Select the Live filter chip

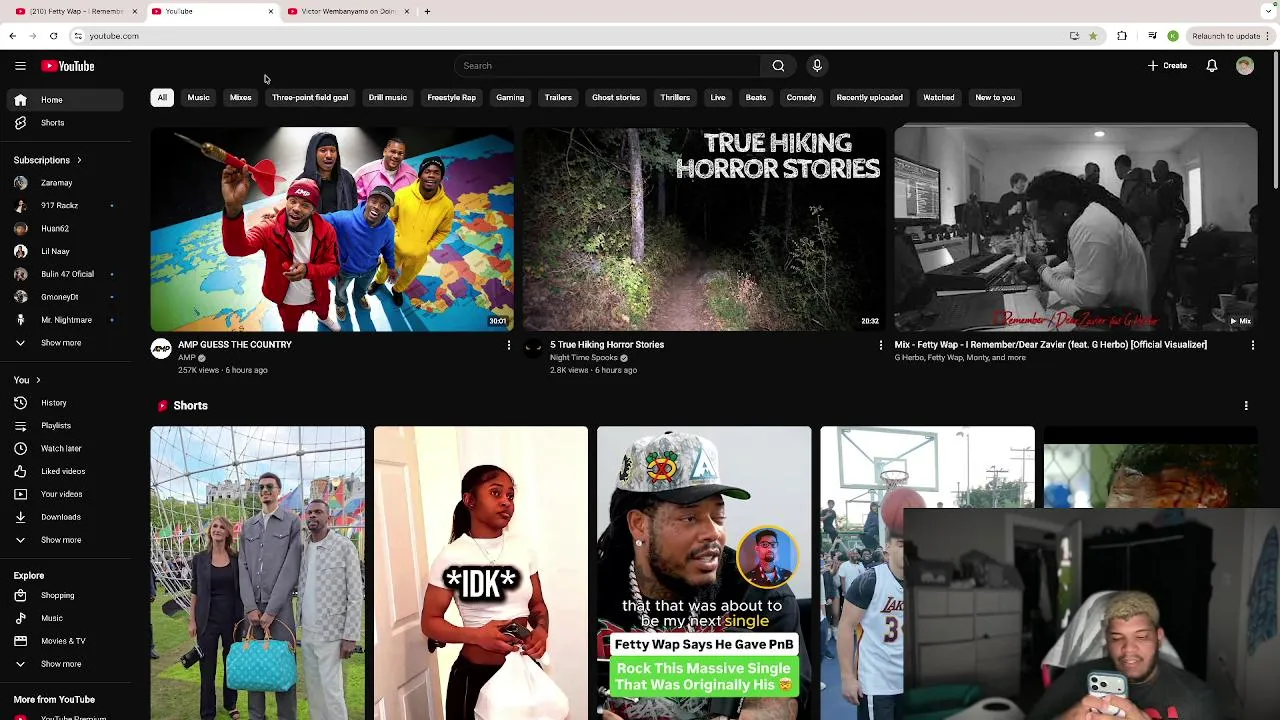click(x=718, y=98)
